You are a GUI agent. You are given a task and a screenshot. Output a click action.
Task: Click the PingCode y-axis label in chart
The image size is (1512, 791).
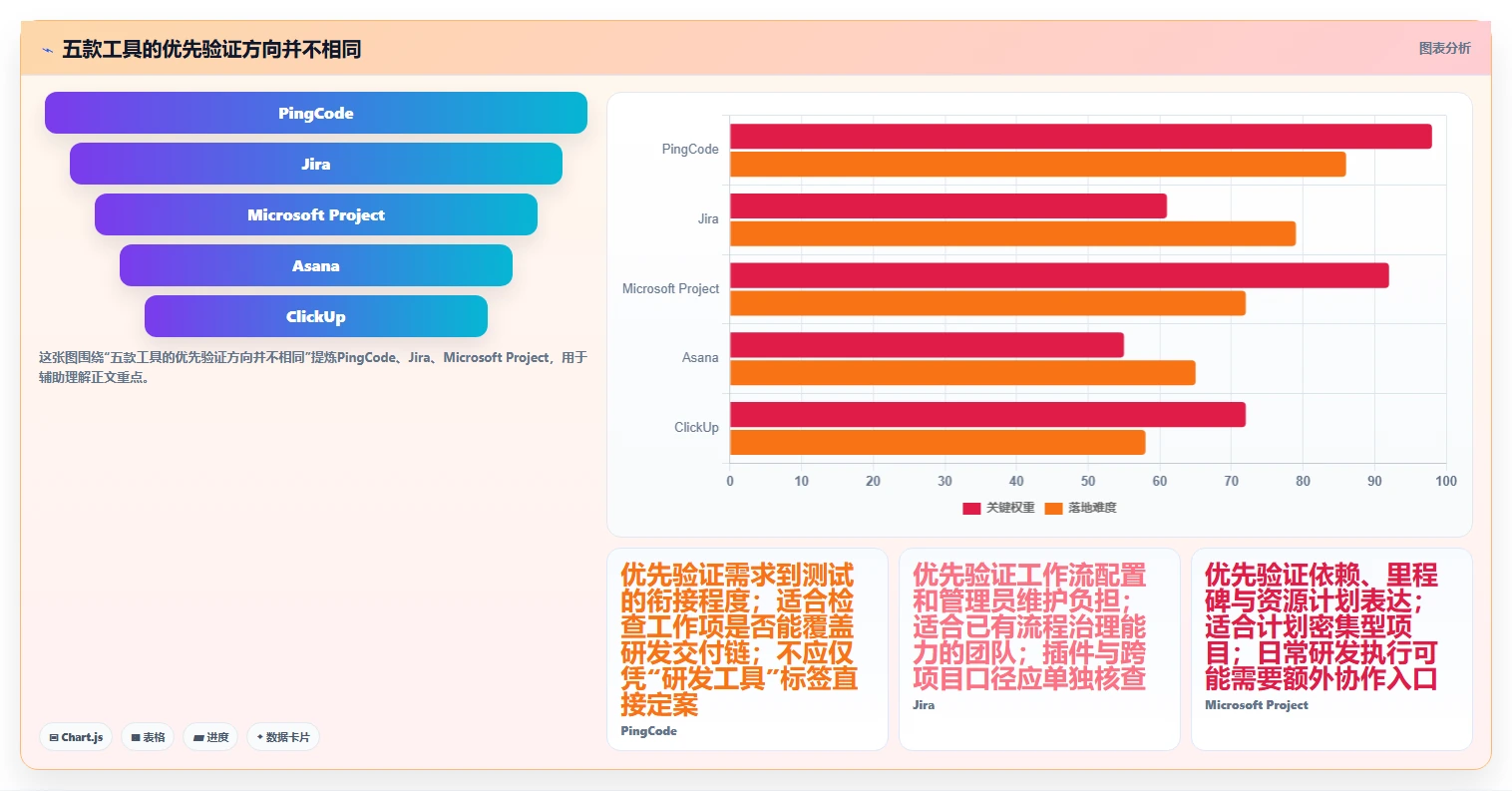click(690, 150)
